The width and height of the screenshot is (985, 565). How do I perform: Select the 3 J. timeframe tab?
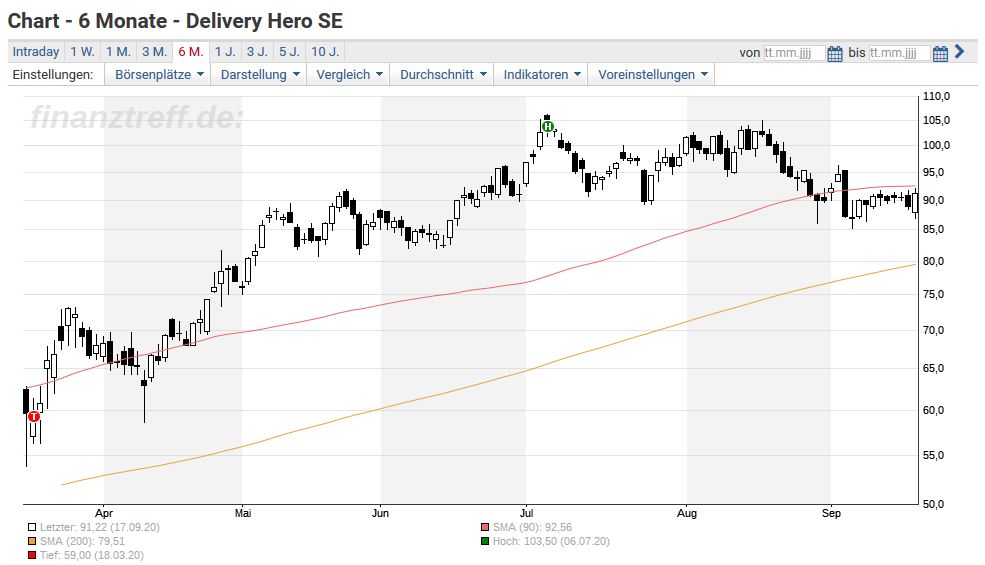coord(257,52)
